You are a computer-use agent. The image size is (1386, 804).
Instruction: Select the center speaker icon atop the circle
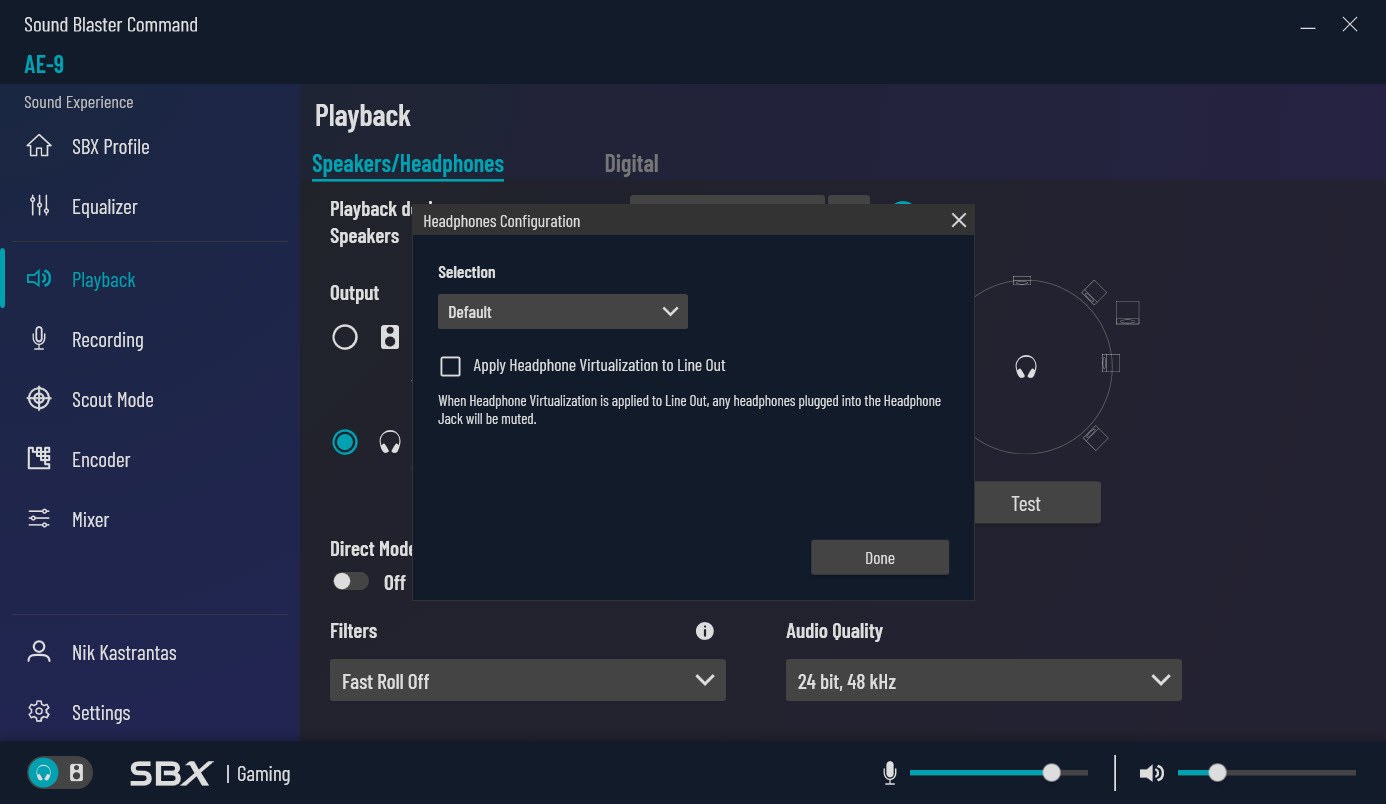click(1021, 280)
